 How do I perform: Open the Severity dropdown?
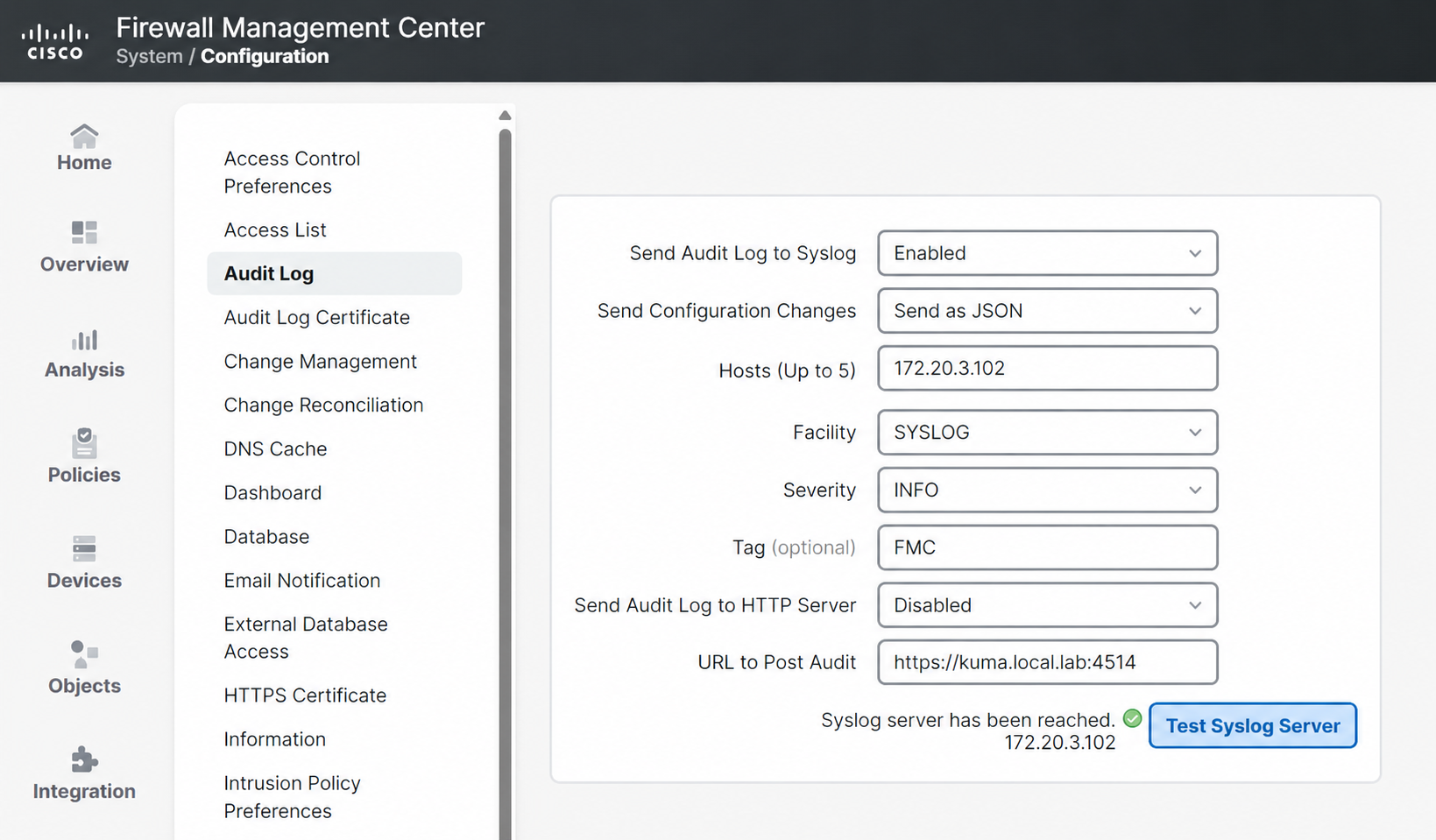1047,491
